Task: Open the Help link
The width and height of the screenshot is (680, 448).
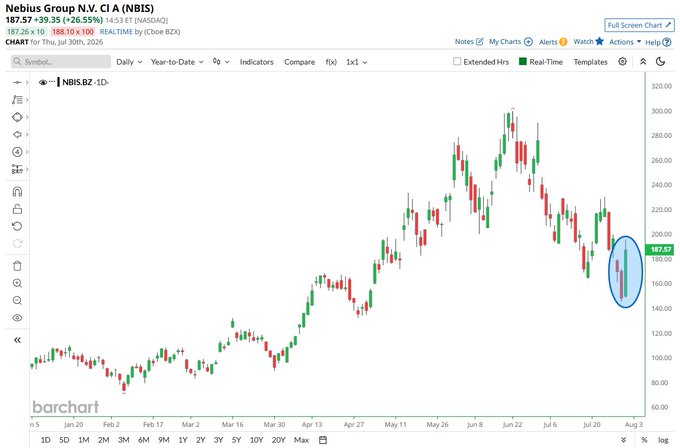Action: [x=658, y=42]
